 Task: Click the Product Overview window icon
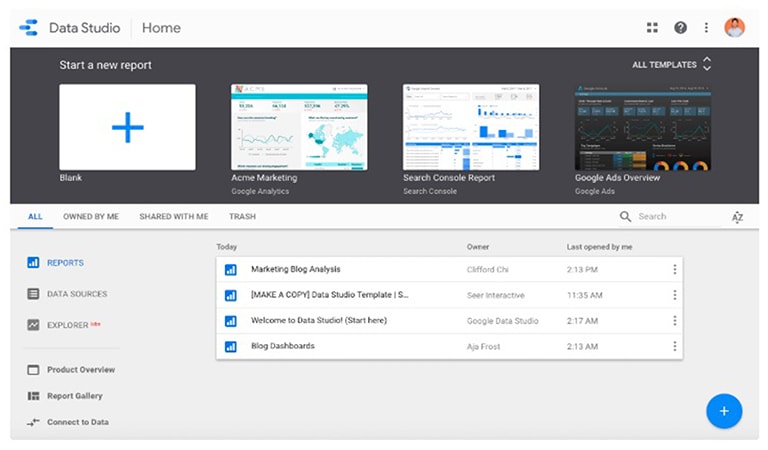(x=33, y=370)
